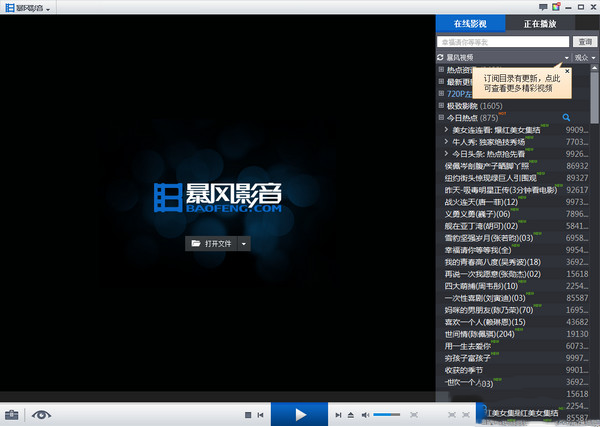Screen dimensions: 600x427
Task: Open the 暴风视频 dropdown arrow
Action: (567, 58)
